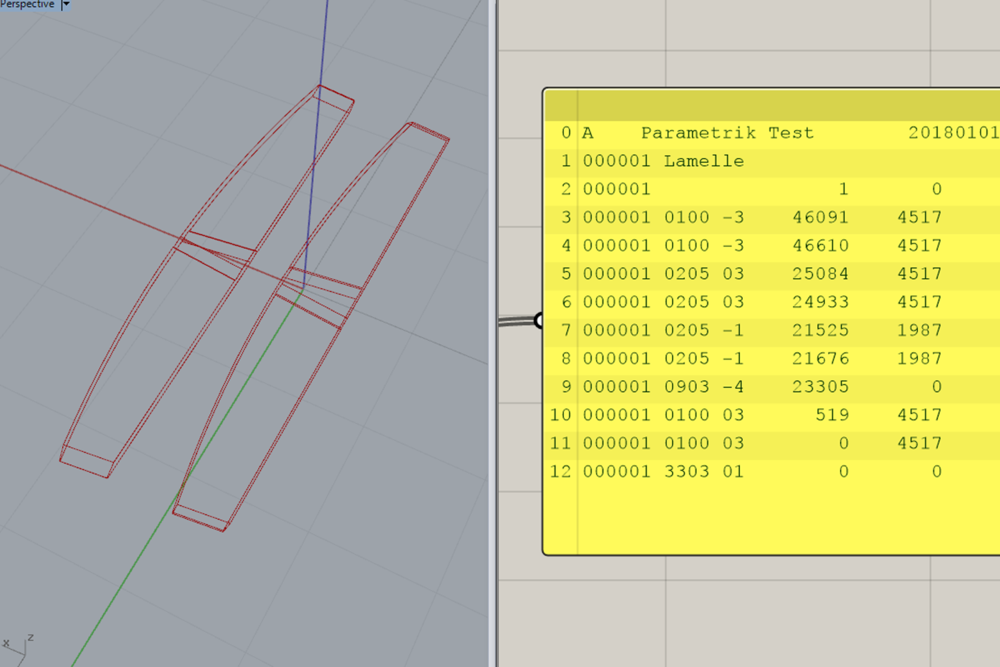1000x667 pixels.
Task: Select row 9 '0903 -4' entry
Action: pos(704,386)
